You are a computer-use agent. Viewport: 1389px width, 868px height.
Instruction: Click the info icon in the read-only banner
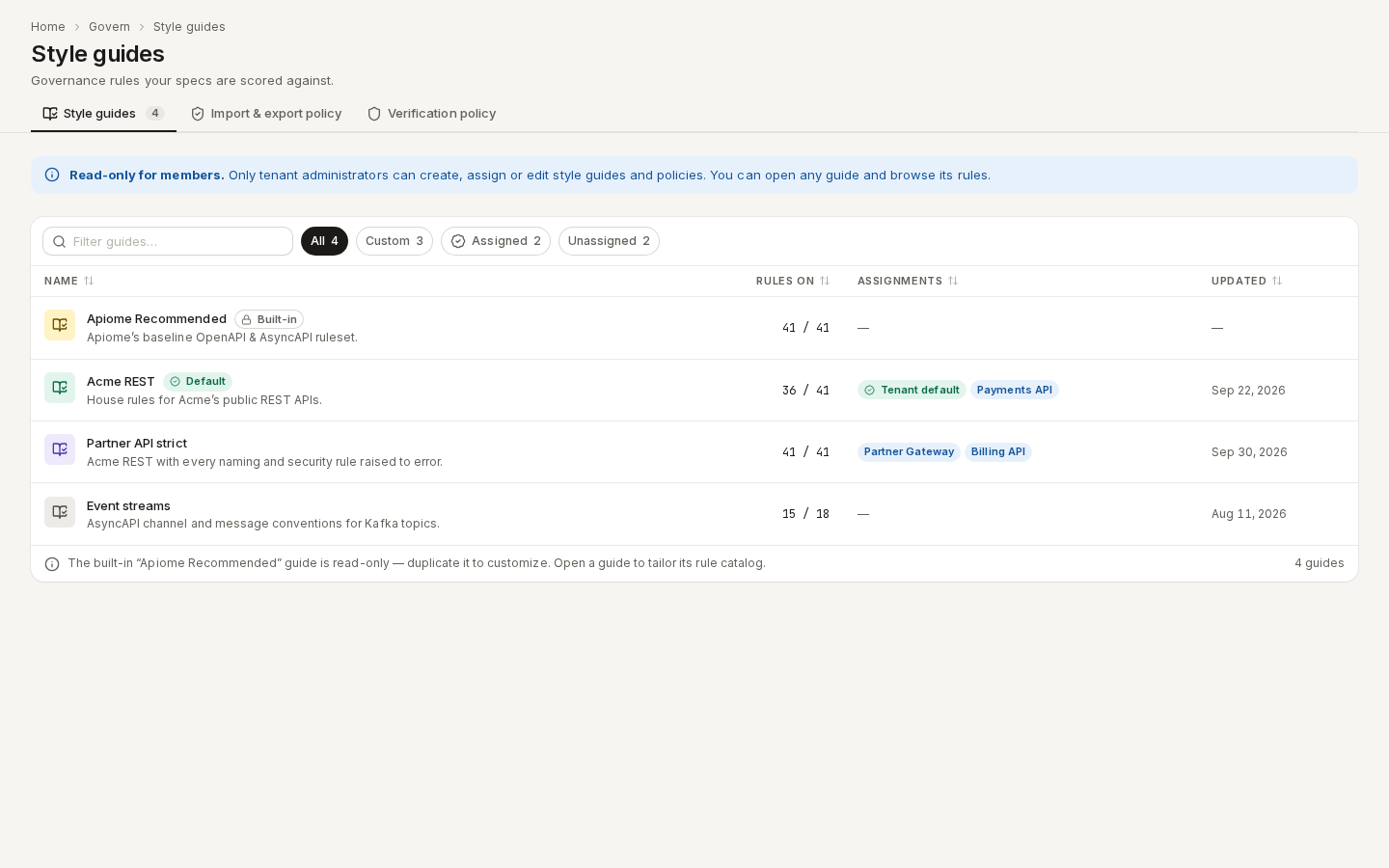[x=52, y=175]
